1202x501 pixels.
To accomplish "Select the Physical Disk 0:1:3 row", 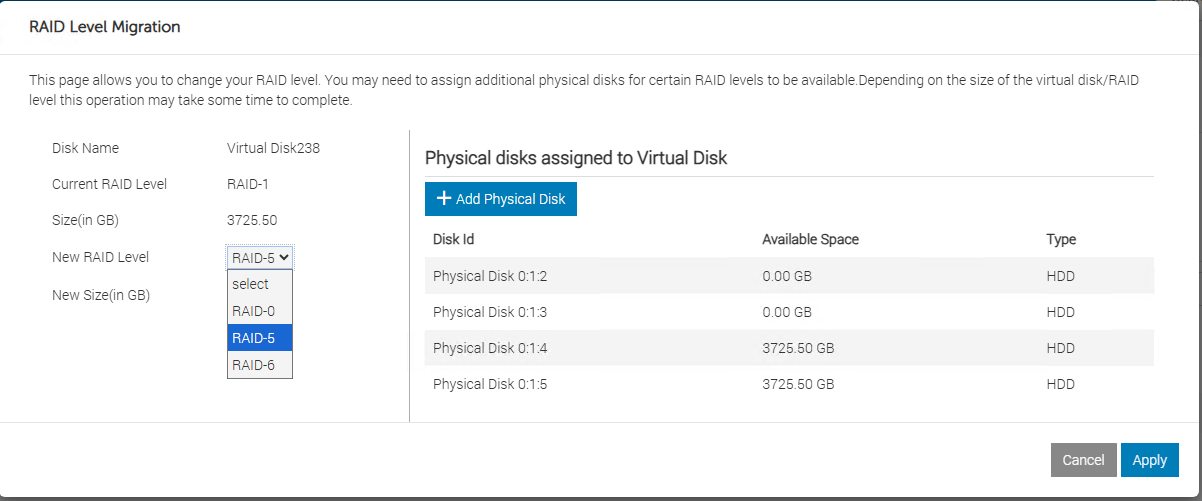I will point(789,312).
